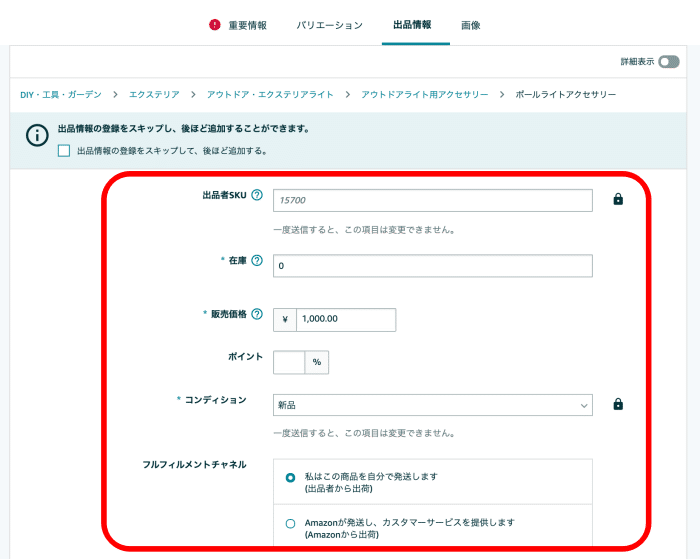Click the lock icon beside SKU field
Viewport: 700px width, 559px height.
(x=618, y=200)
